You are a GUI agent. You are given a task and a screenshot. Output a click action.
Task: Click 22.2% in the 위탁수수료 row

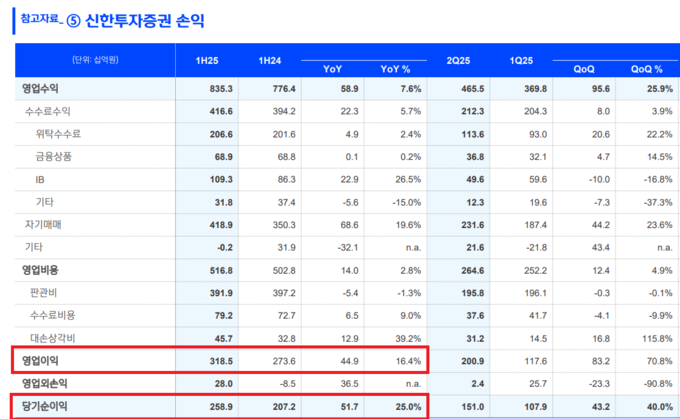660,134
